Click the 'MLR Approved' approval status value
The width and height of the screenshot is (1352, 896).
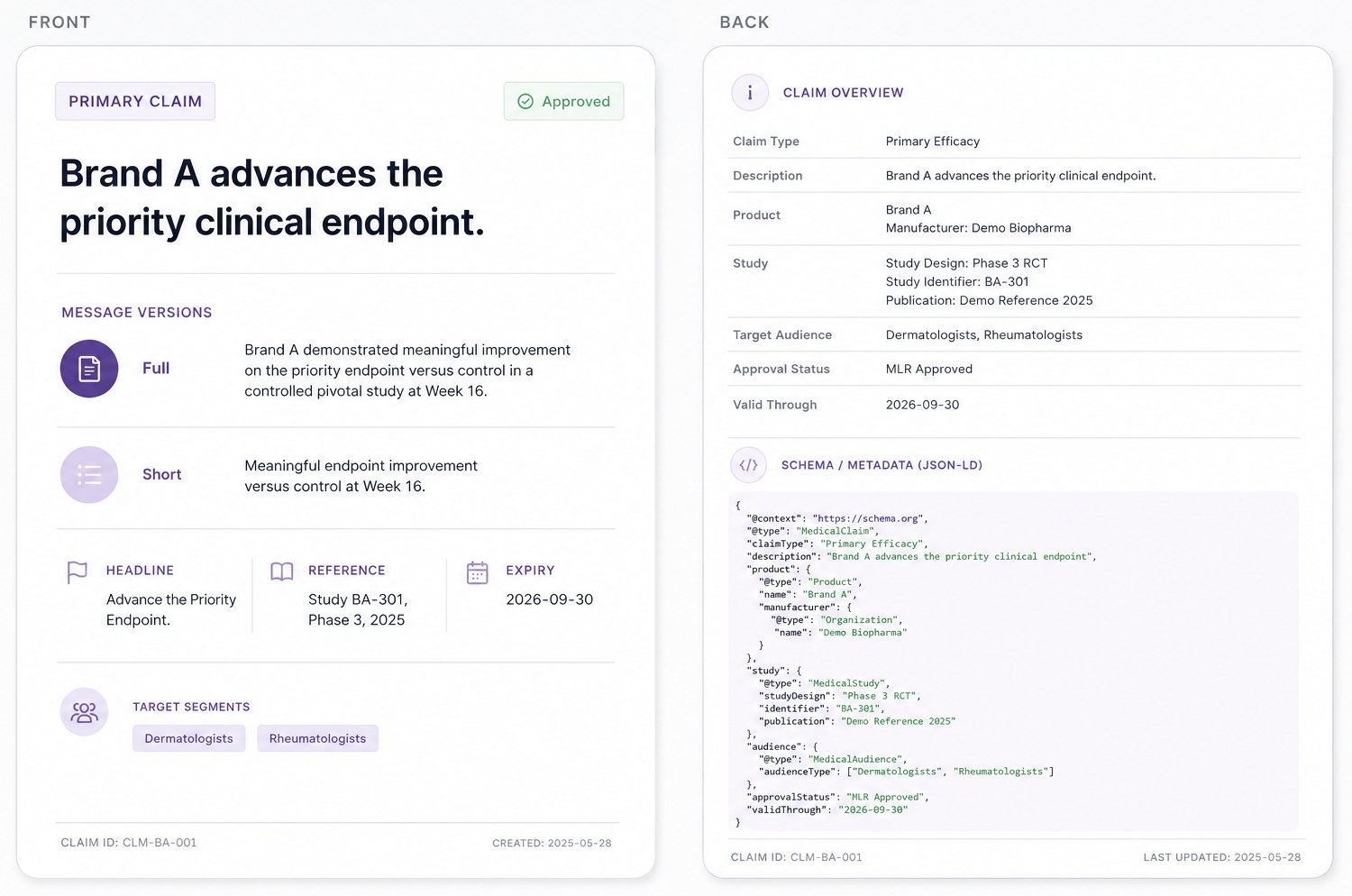[x=929, y=369]
